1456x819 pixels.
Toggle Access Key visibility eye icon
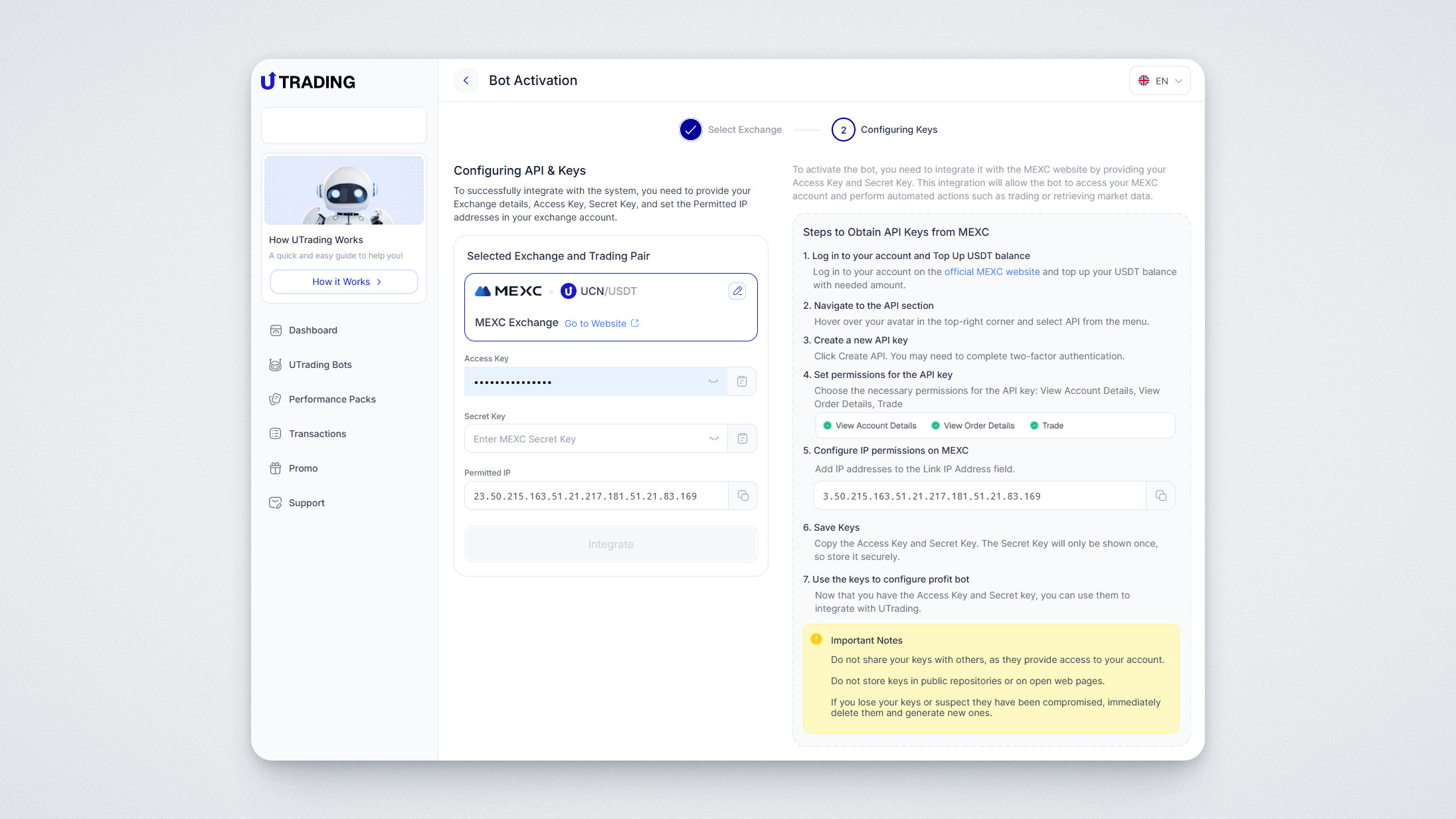(x=713, y=381)
